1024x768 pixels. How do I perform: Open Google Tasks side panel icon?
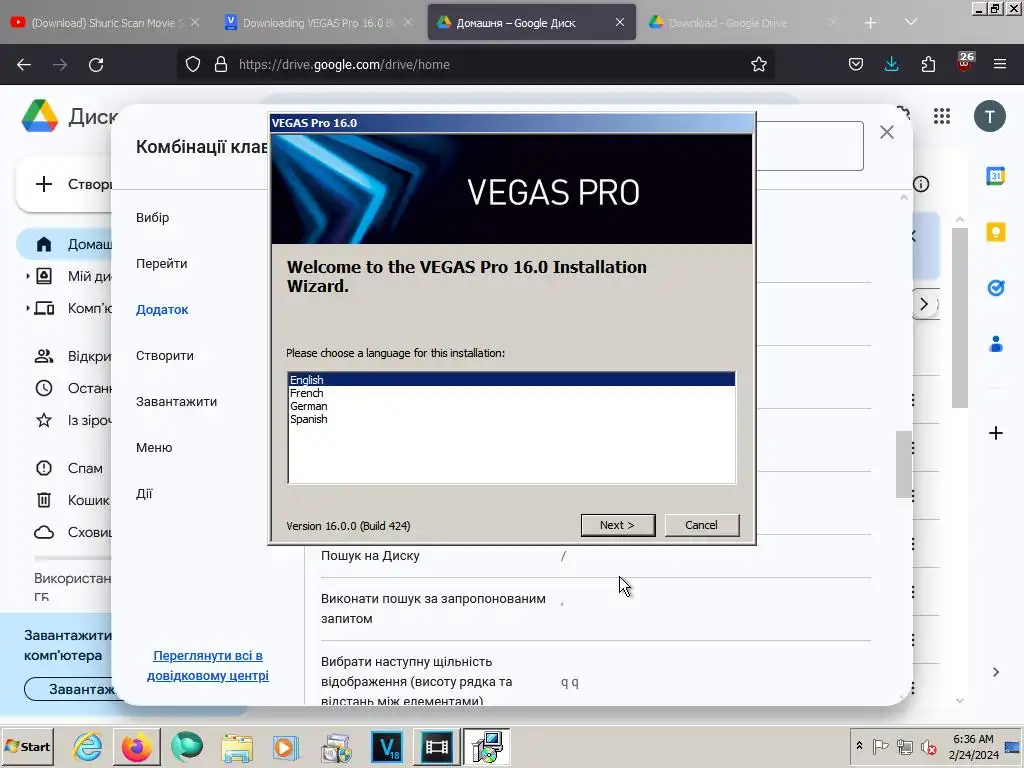tap(995, 287)
